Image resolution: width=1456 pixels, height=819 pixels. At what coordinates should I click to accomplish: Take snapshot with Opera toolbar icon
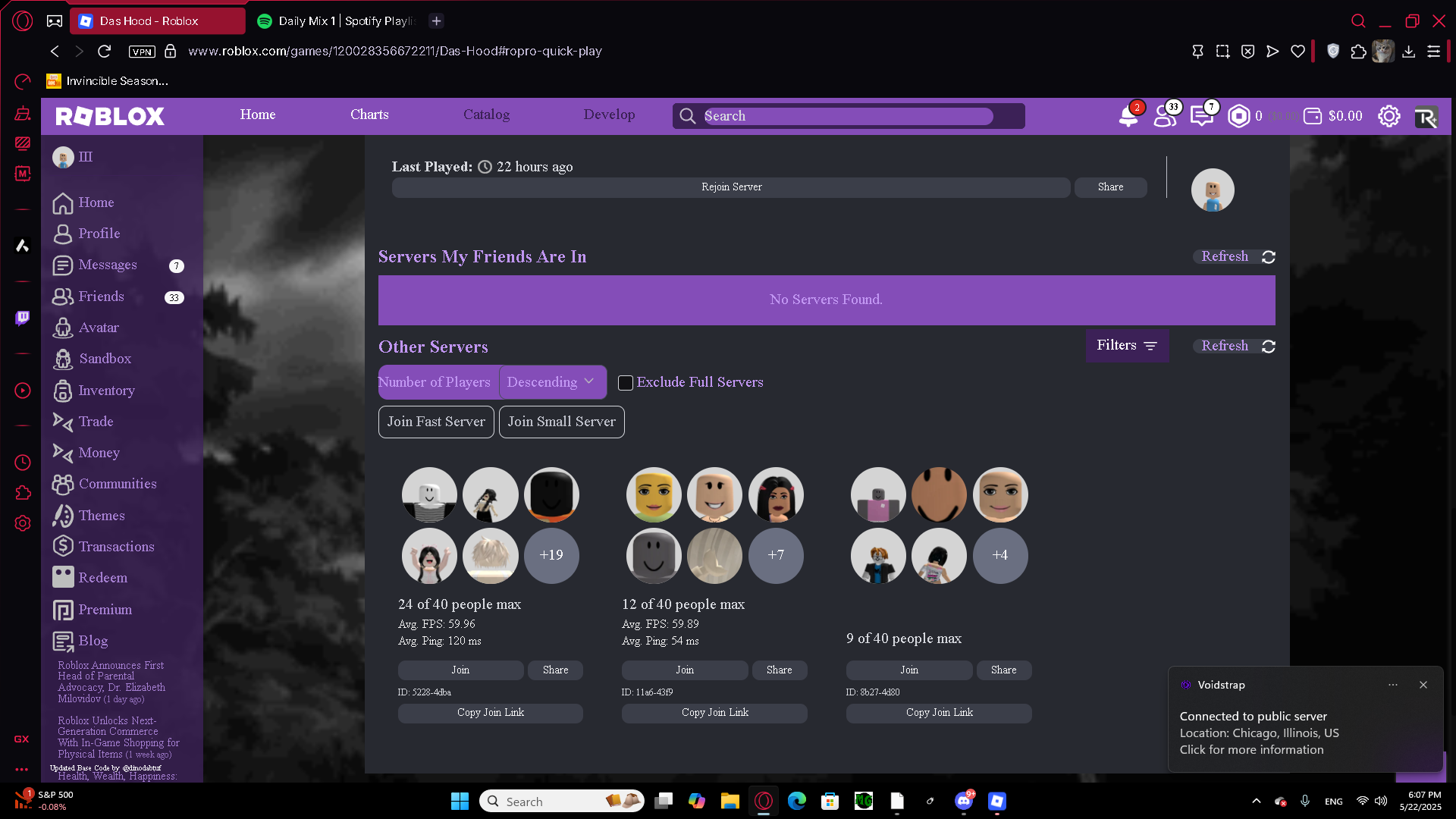[x=1222, y=51]
